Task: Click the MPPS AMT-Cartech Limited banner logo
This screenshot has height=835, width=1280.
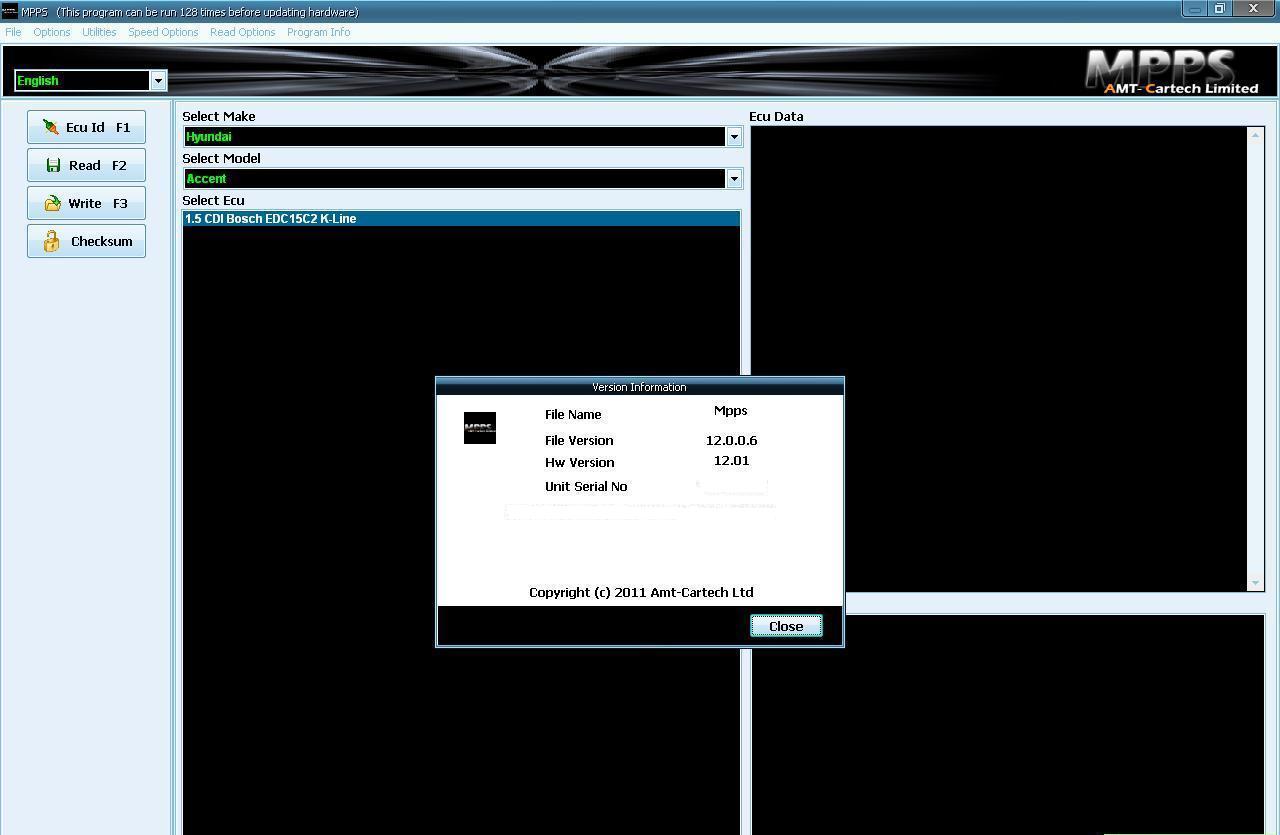Action: 1171,71
